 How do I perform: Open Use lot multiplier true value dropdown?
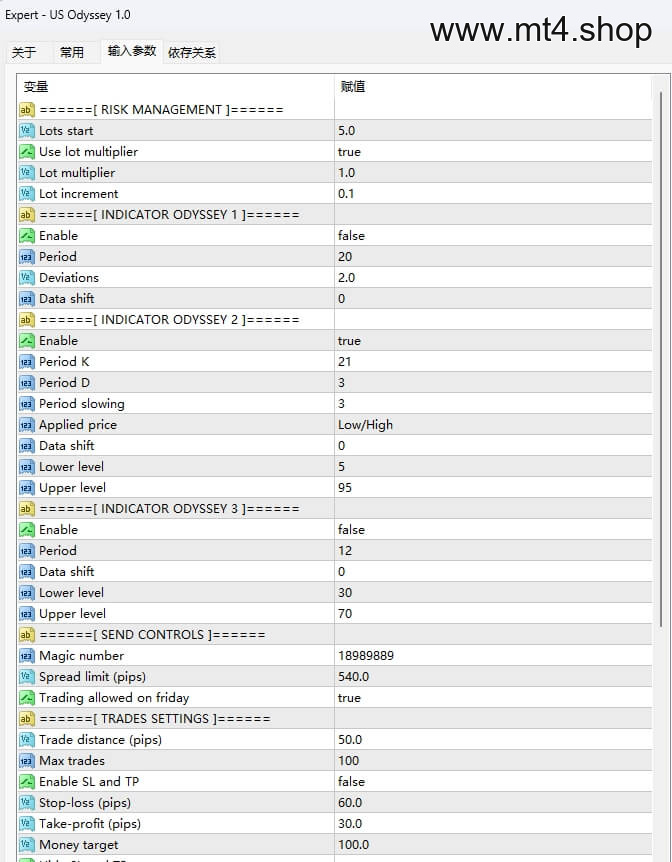(493, 152)
